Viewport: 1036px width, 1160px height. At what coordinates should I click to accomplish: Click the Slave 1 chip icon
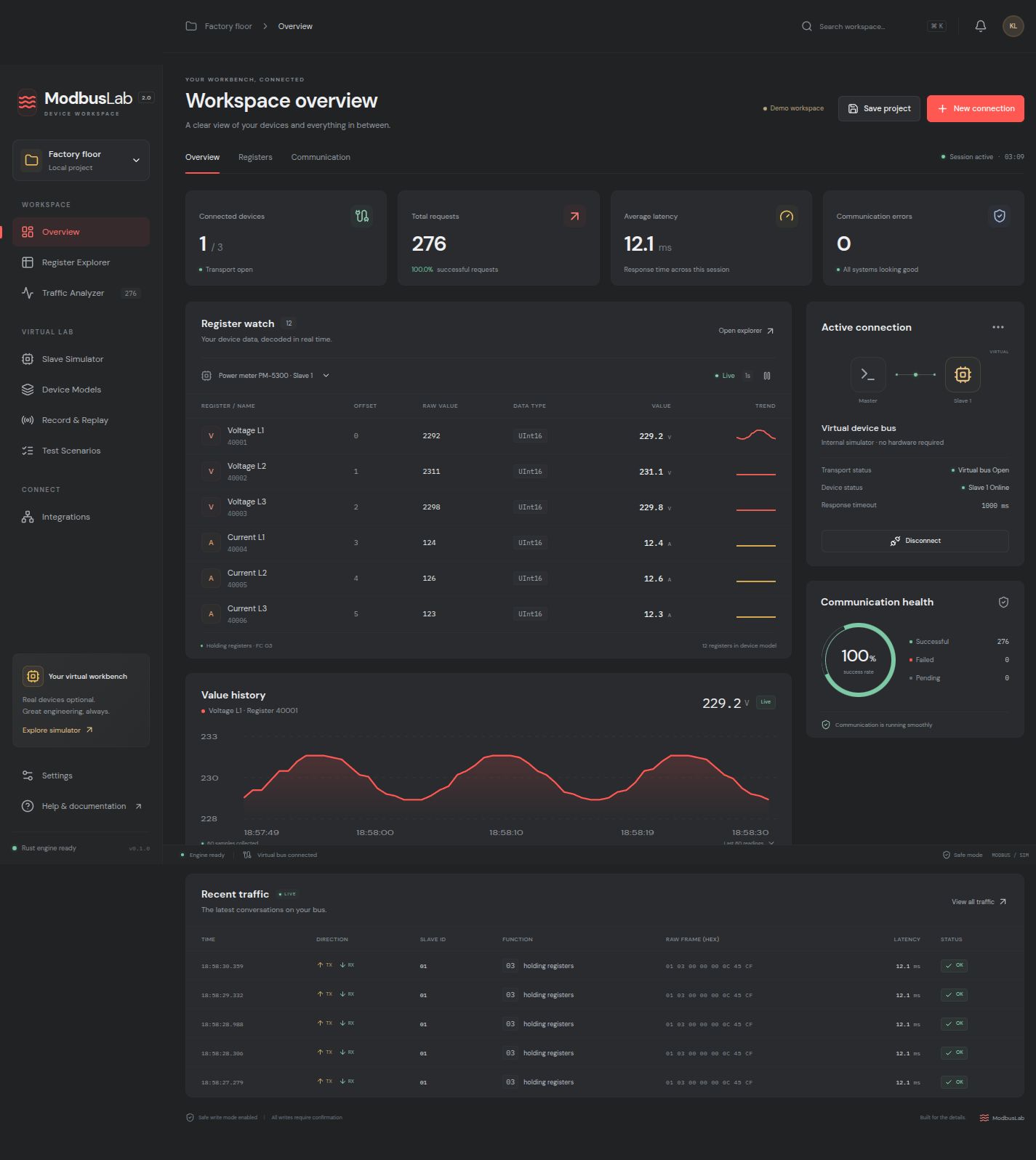click(963, 374)
